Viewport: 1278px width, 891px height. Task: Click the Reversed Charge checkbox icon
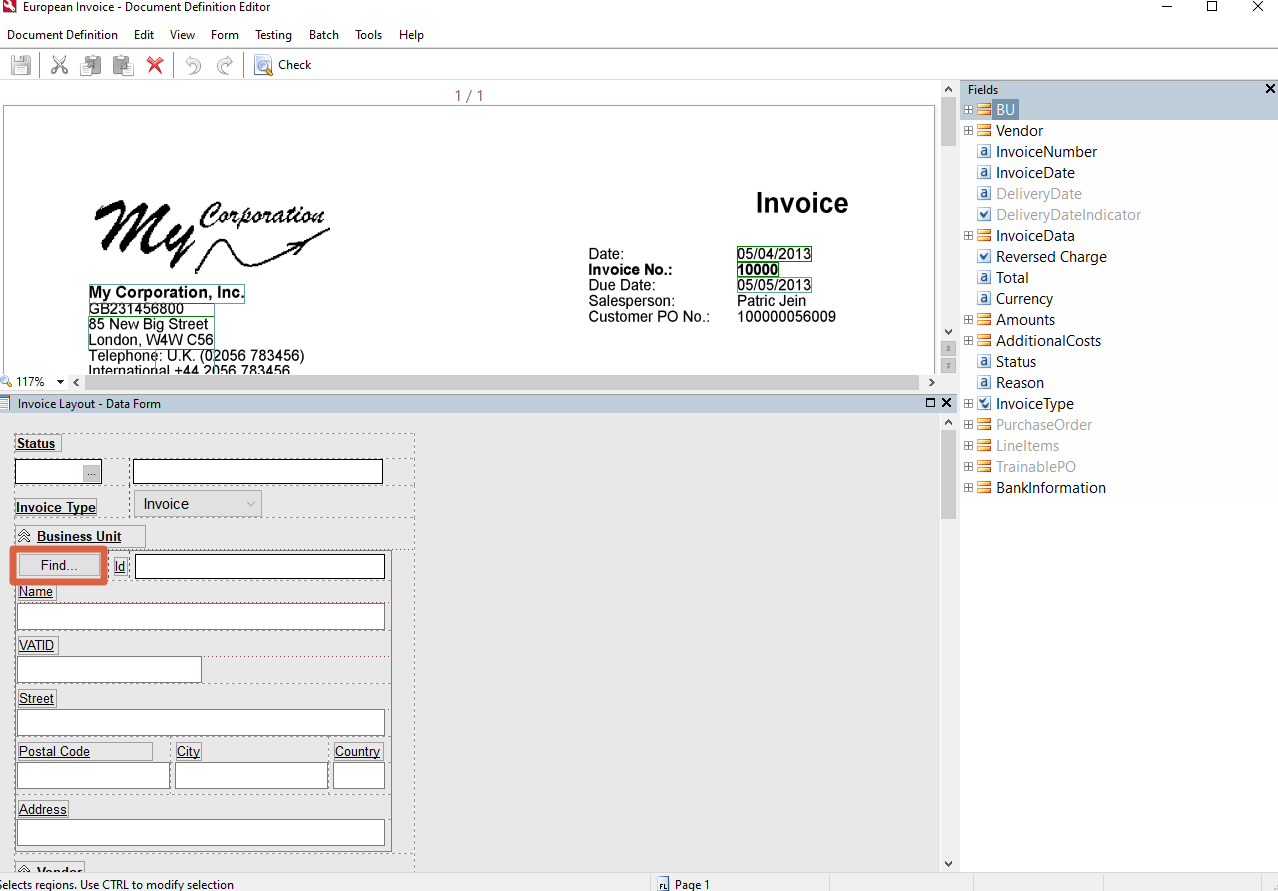(984, 257)
